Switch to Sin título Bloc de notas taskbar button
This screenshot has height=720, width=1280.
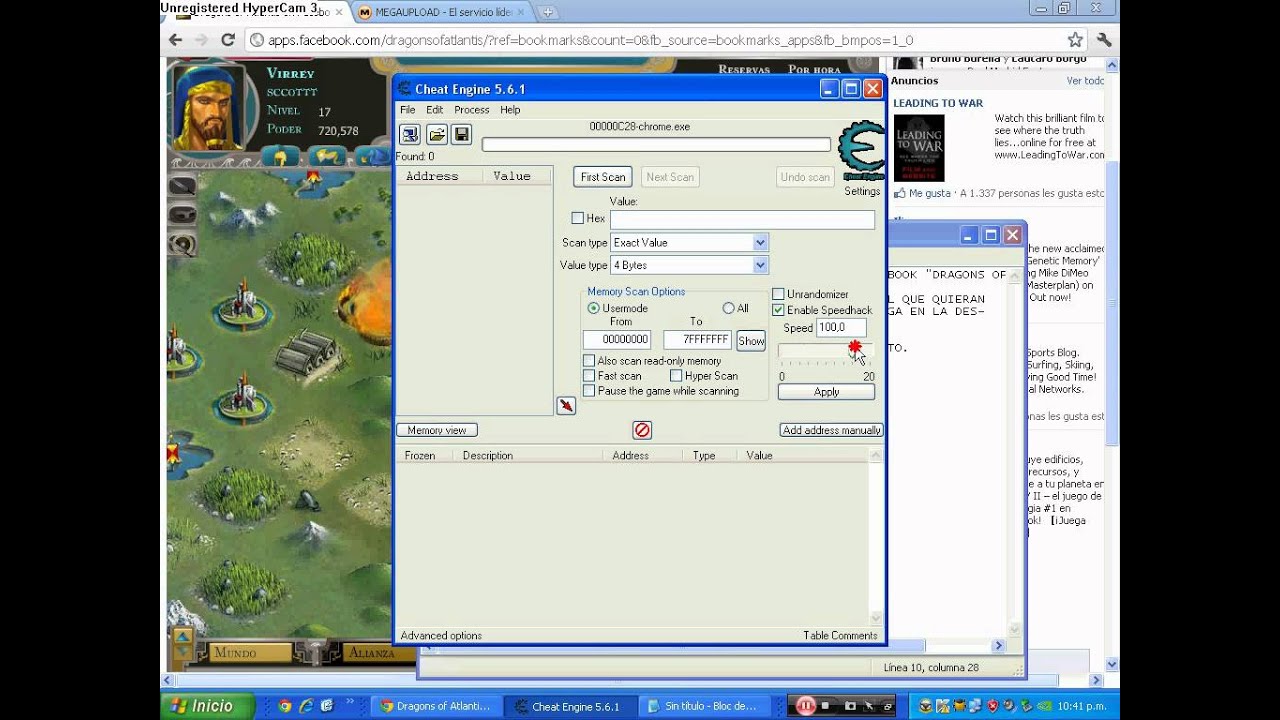704,706
